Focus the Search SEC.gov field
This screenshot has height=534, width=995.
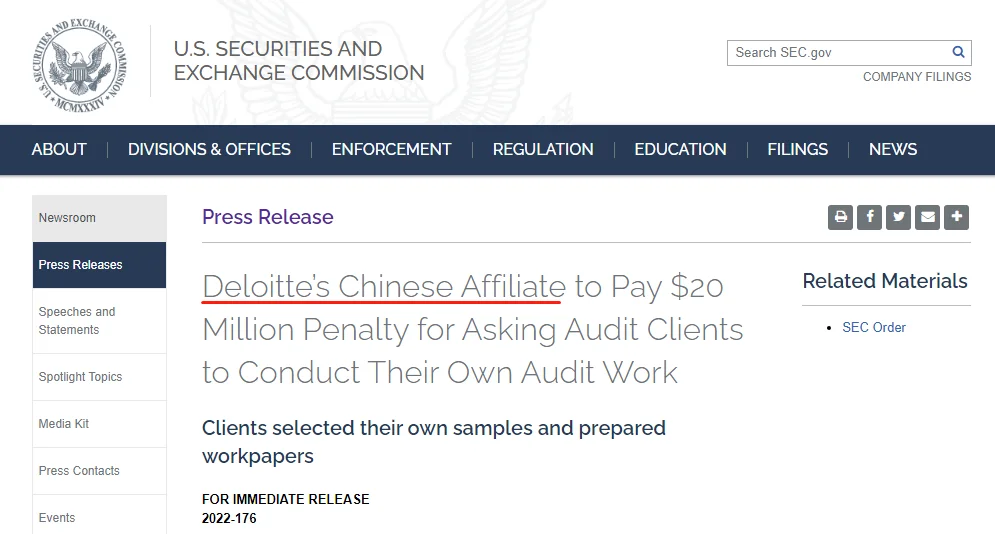point(839,53)
